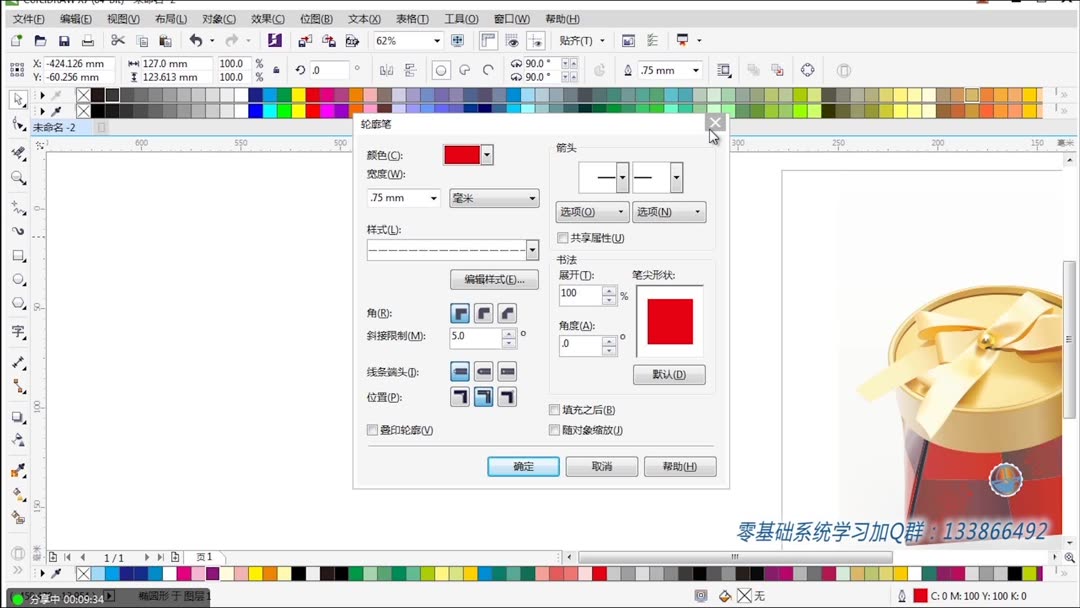
Task: Click the Print icon in the standard toolbar
Action: [x=88, y=40]
